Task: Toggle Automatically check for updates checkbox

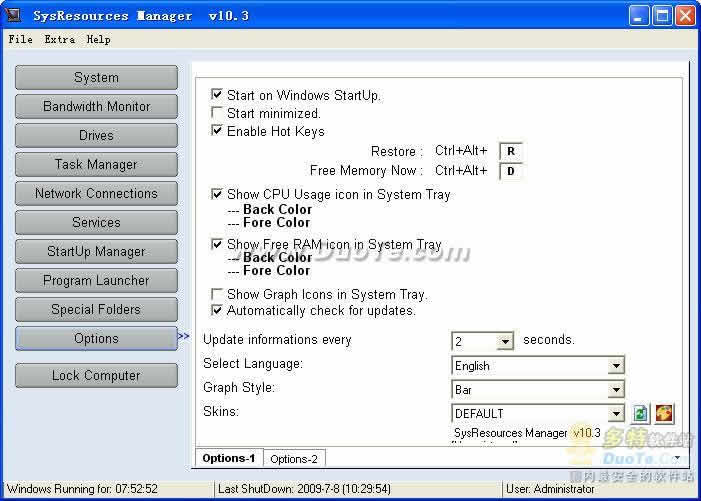Action: tap(216, 310)
